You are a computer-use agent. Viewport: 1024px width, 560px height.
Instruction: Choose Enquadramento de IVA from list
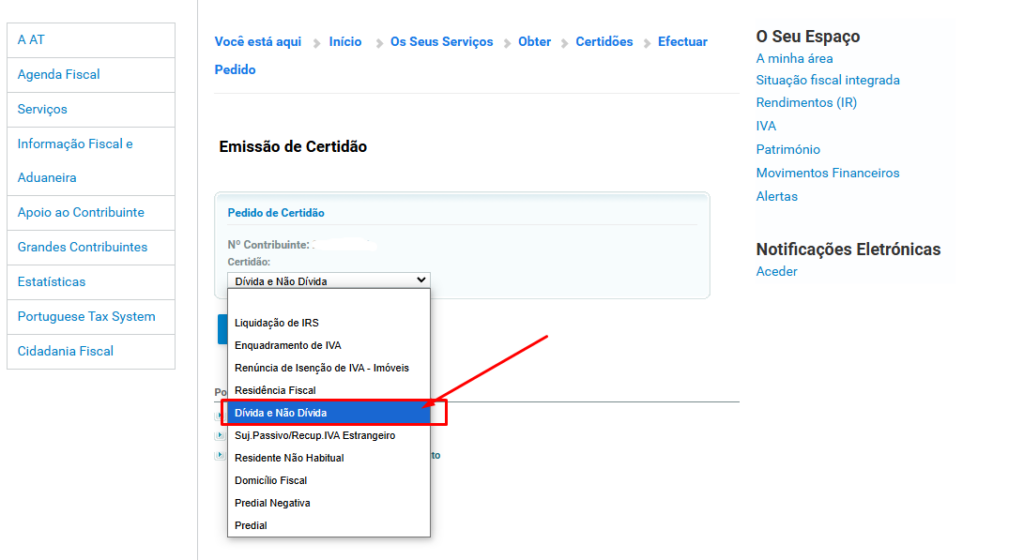[x=287, y=345]
